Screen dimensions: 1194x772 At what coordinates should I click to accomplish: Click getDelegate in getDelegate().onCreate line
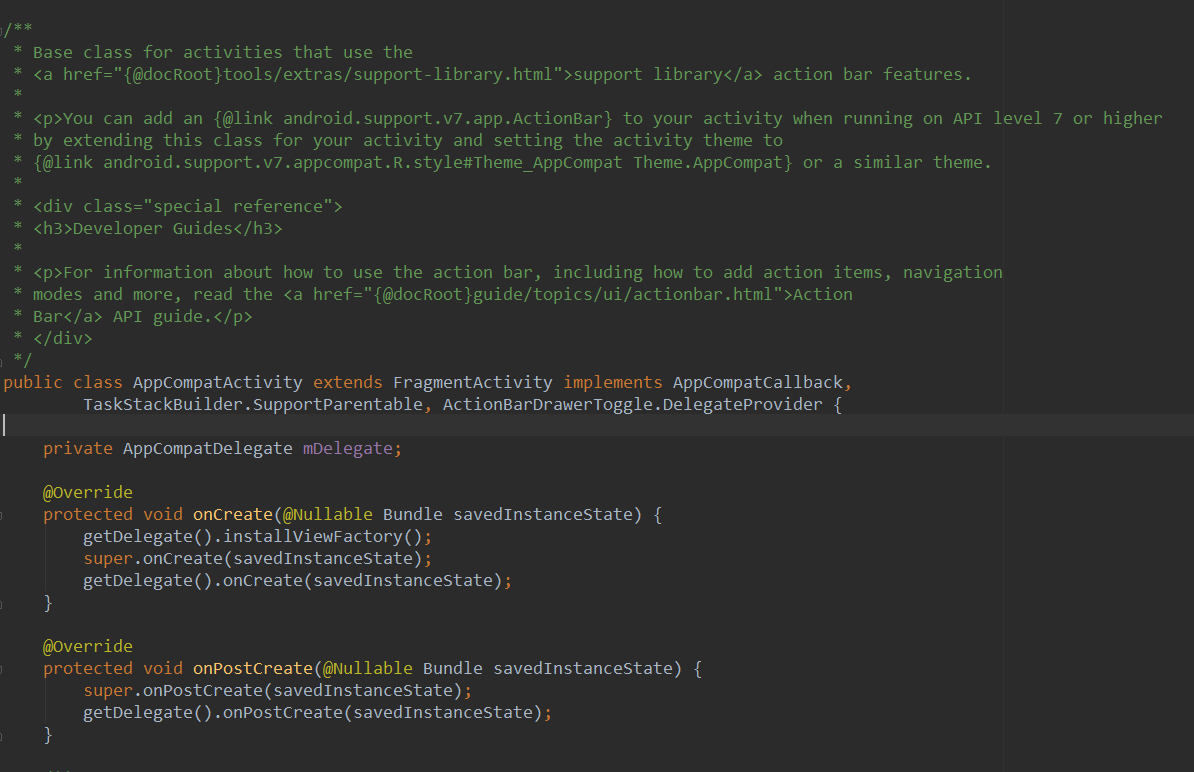pos(138,581)
